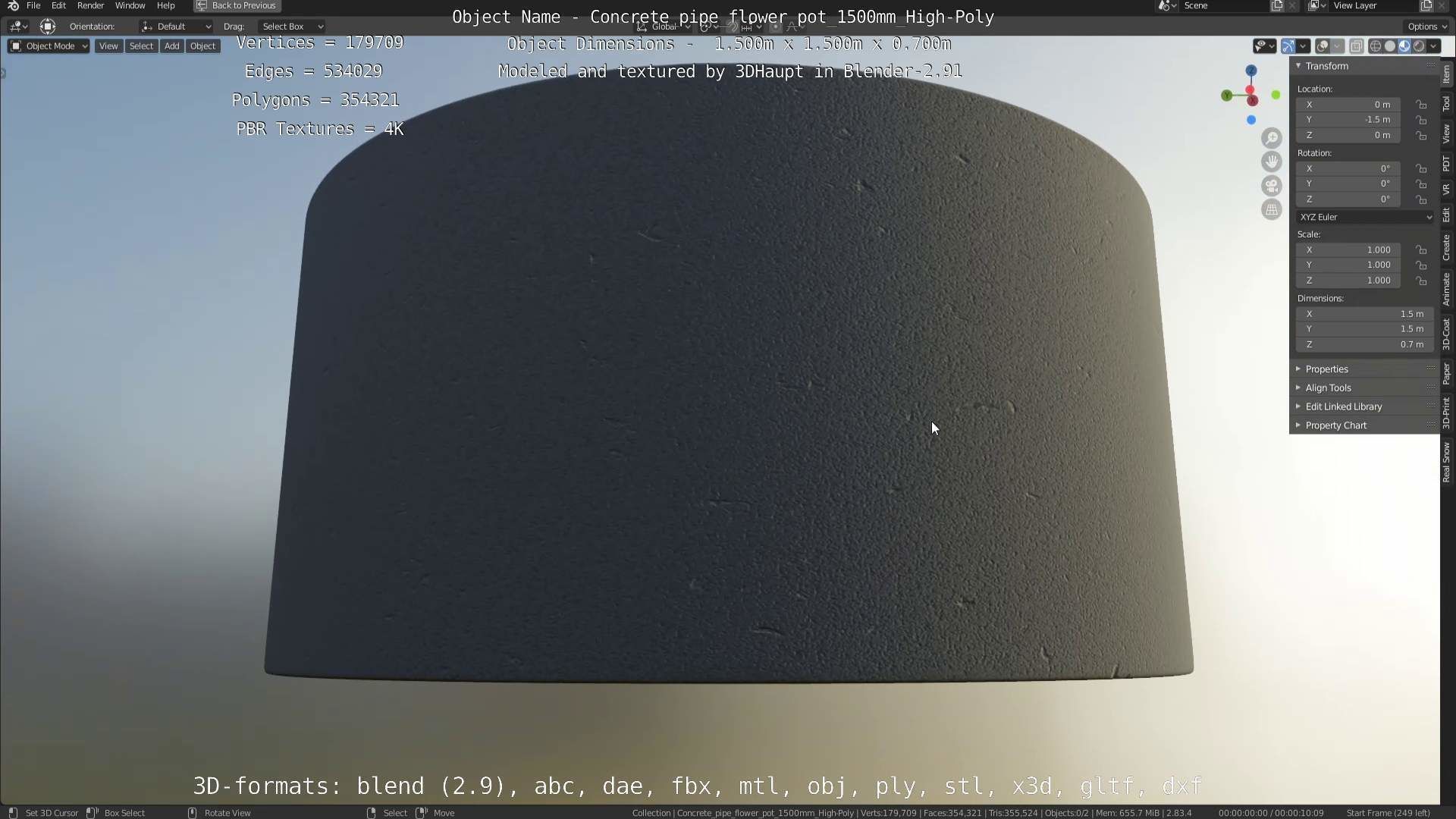Toggle the show gizmo button
Viewport: 1456px width, 819px height.
[x=1288, y=46]
